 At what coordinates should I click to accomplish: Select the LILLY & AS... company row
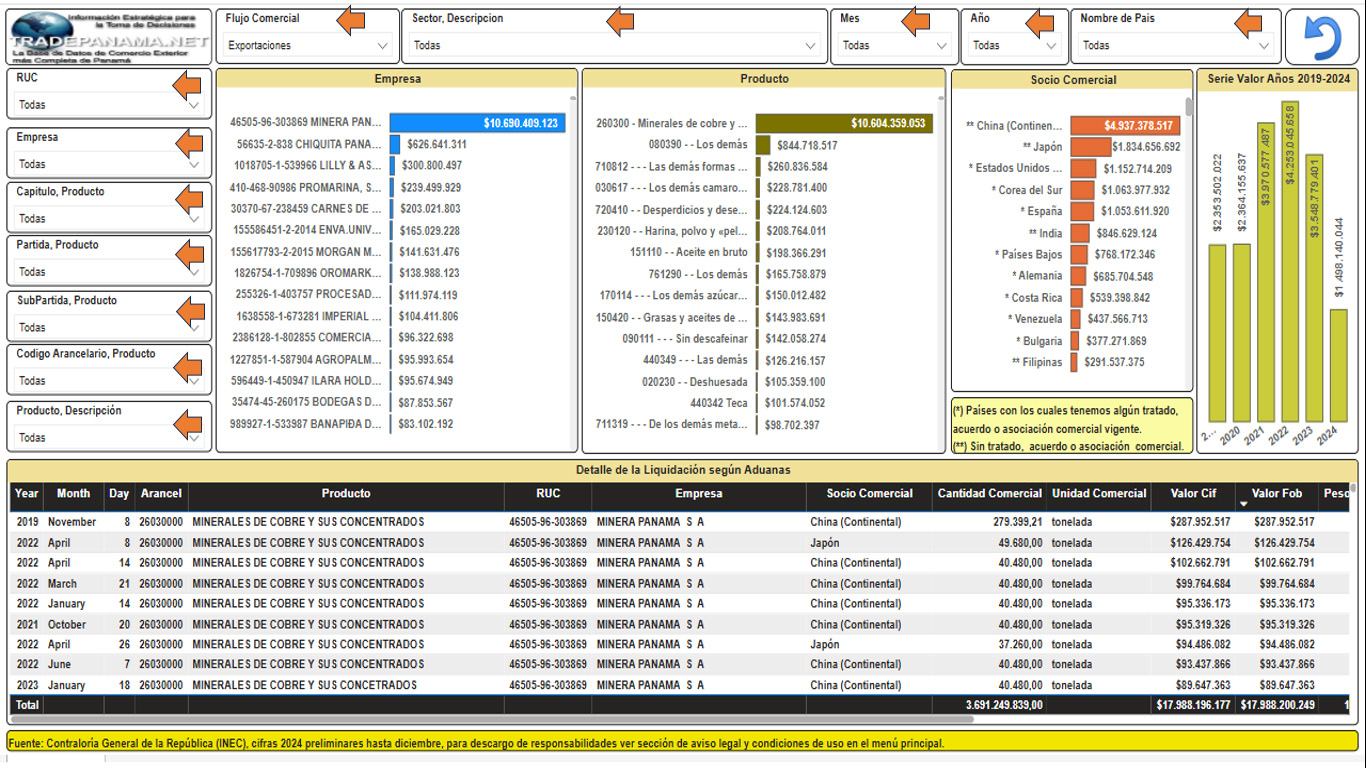pos(307,166)
